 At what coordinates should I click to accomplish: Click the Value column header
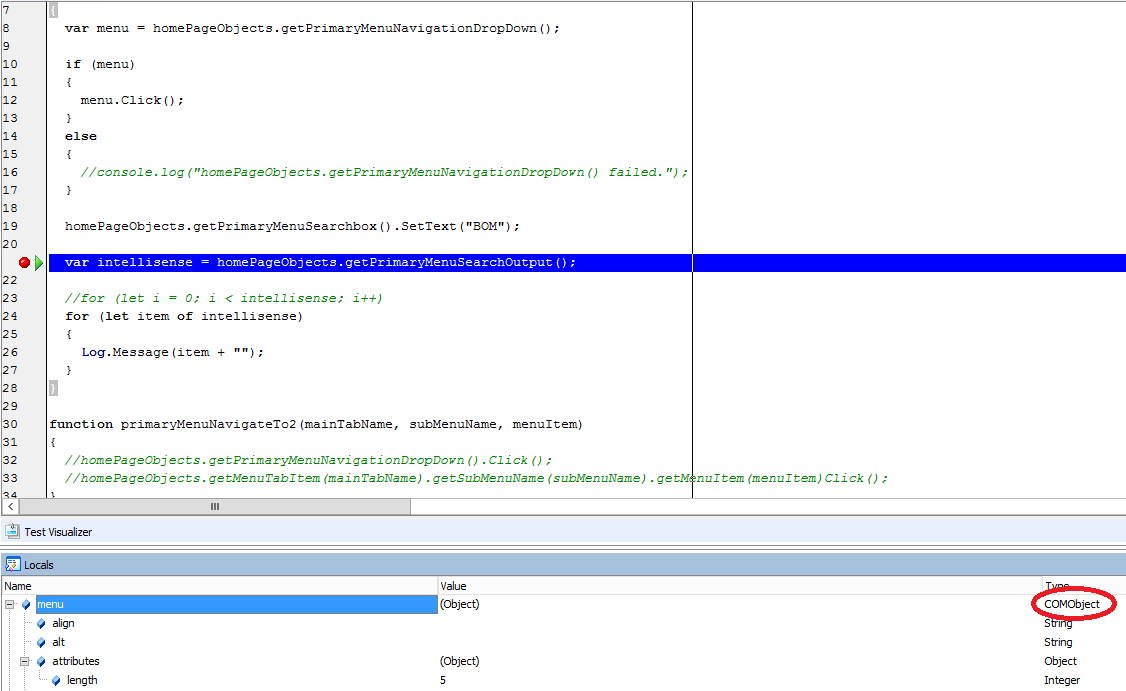(x=452, y=586)
